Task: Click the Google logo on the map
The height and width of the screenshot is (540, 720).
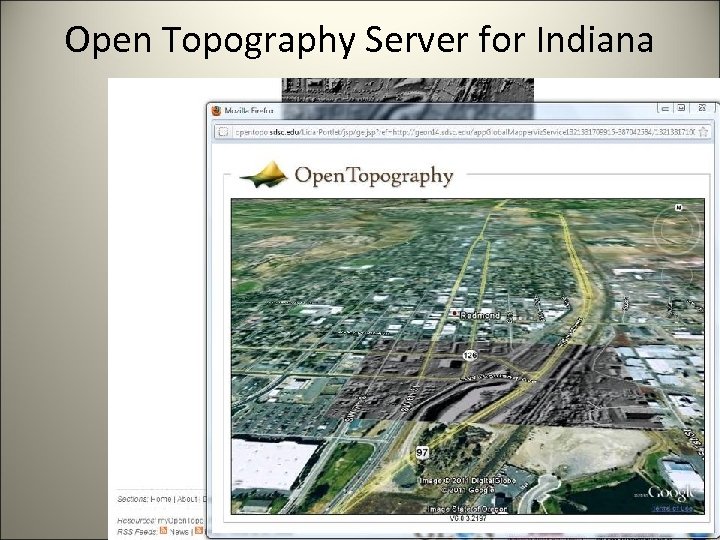Action: click(670, 494)
